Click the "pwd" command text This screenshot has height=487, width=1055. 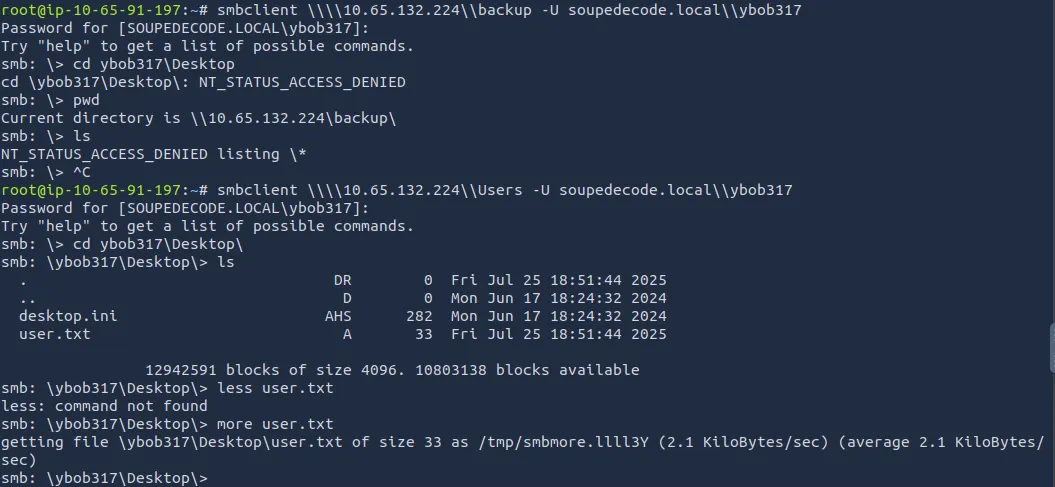click(x=86, y=100)
